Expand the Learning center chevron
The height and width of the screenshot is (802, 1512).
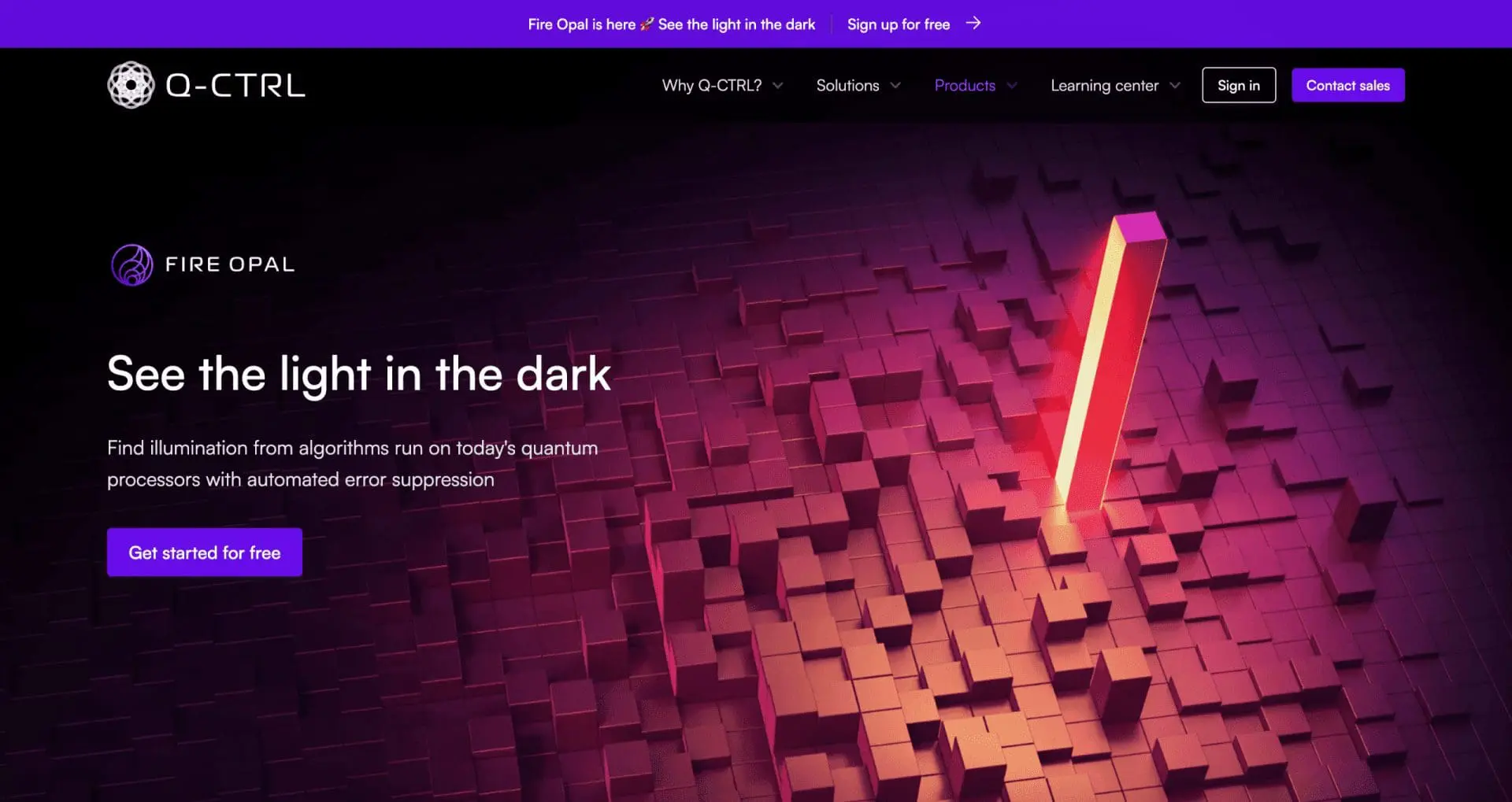click(x=1175, y=86)
